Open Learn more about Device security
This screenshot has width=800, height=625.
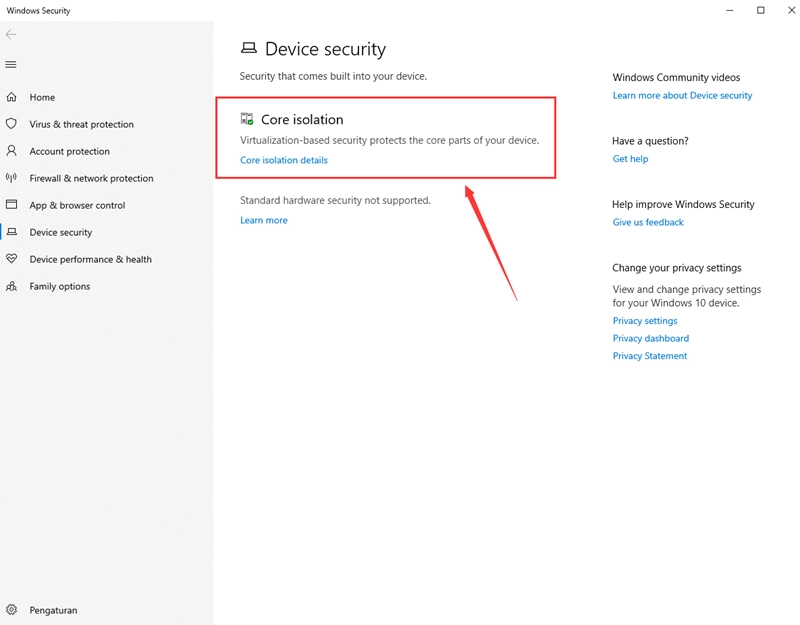tap(682, 95)
